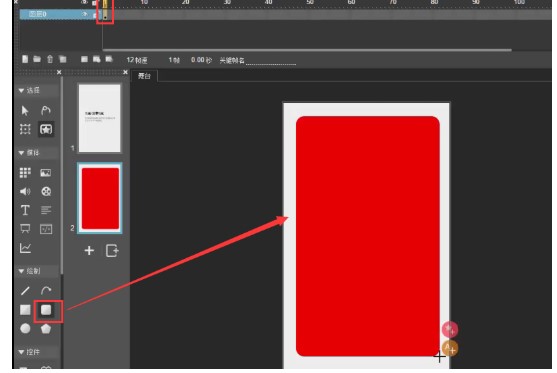Image resolution: width=557 pixels, height=373 pixels.
Task: Click the pink floating circle button on stage
Action: [x=450, y=330]
